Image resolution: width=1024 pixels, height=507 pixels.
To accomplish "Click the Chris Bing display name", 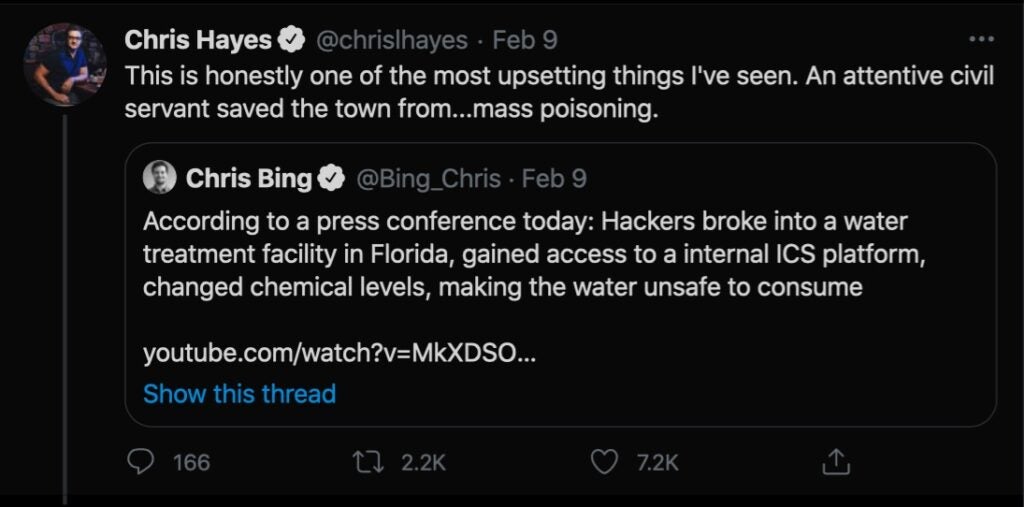I will coord(249,179).
